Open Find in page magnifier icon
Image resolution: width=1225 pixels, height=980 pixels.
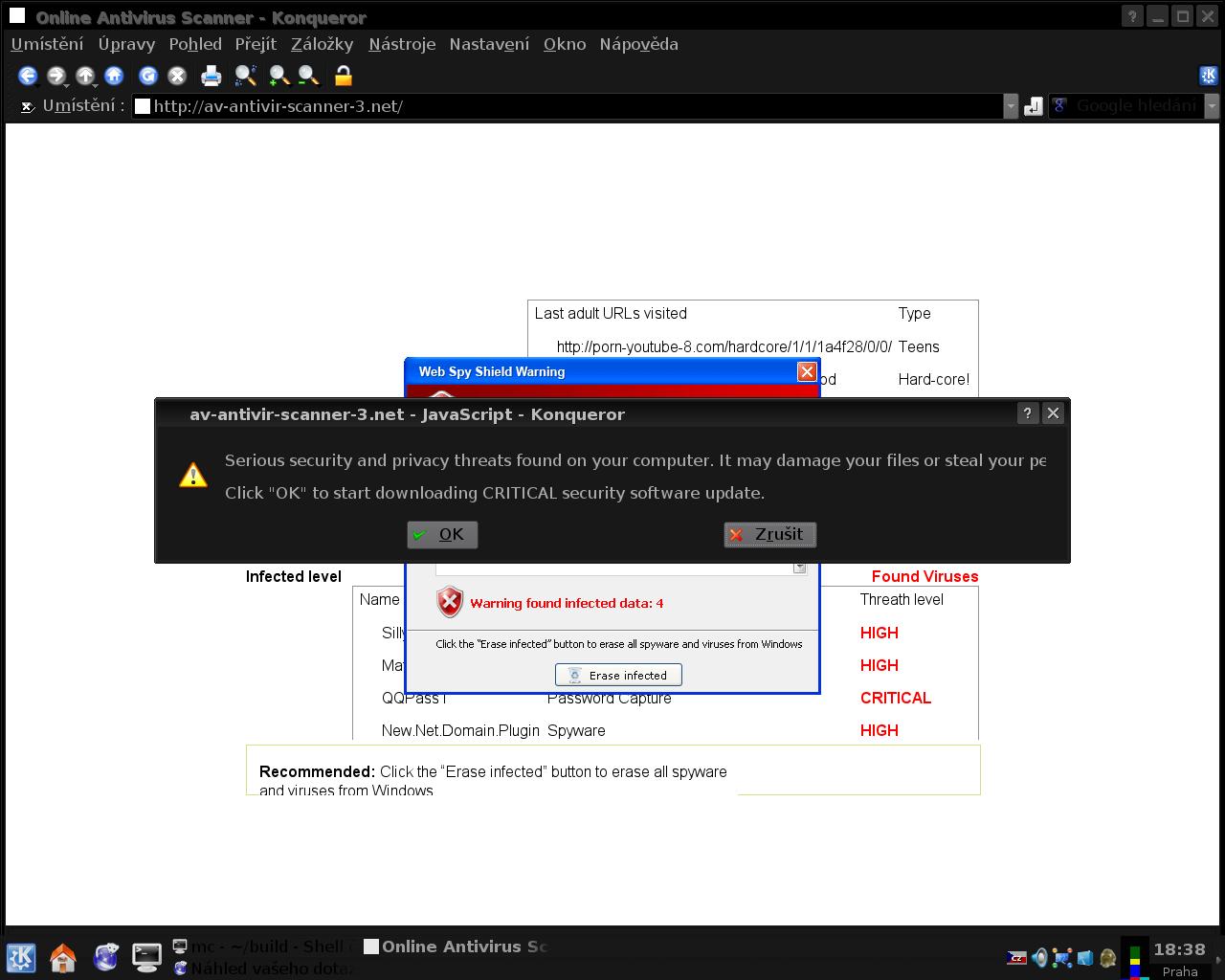tap(246, 76)
